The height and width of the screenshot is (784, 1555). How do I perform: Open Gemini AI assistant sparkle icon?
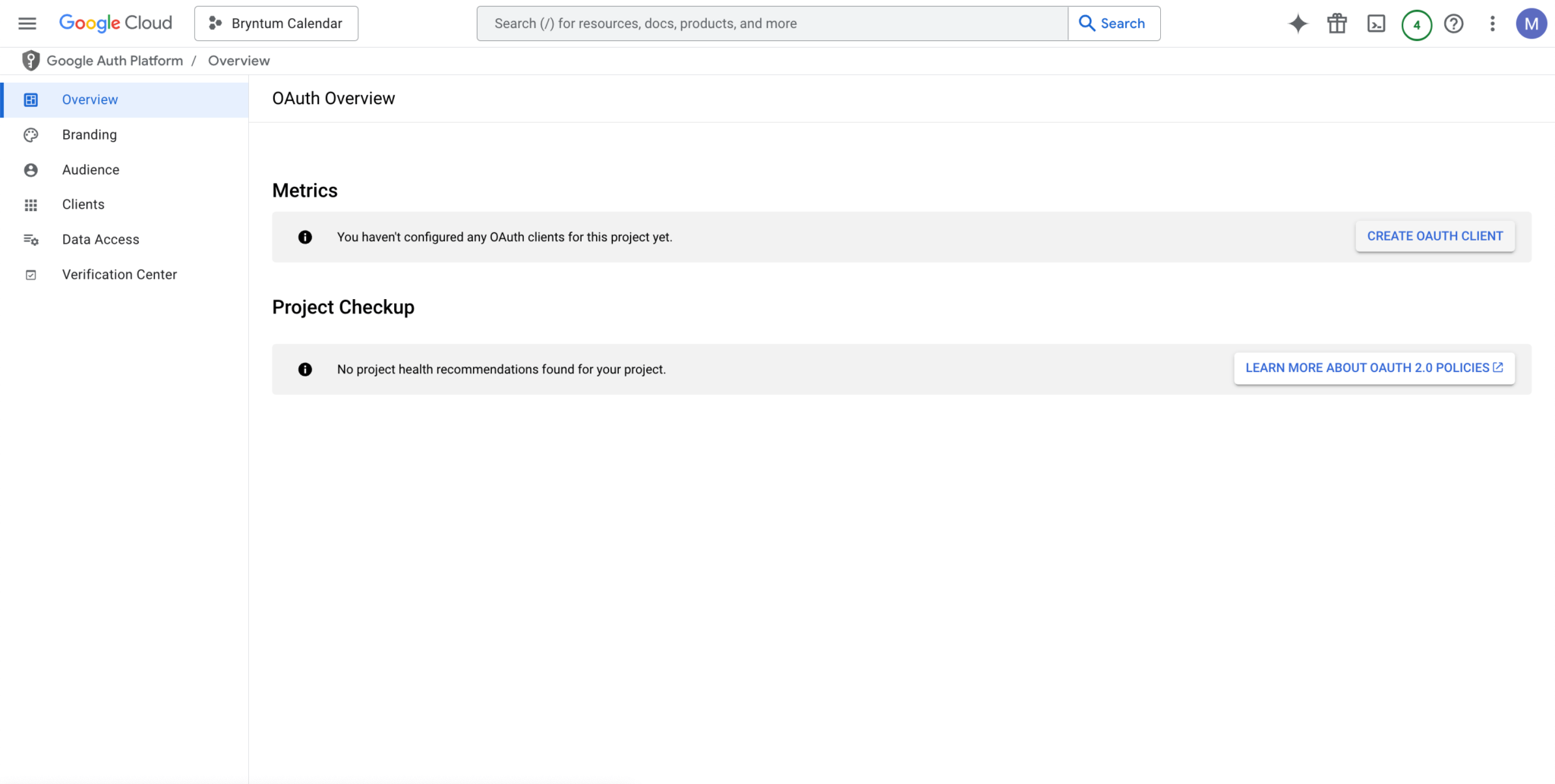pyautogui.click(x=1298, y=24)
